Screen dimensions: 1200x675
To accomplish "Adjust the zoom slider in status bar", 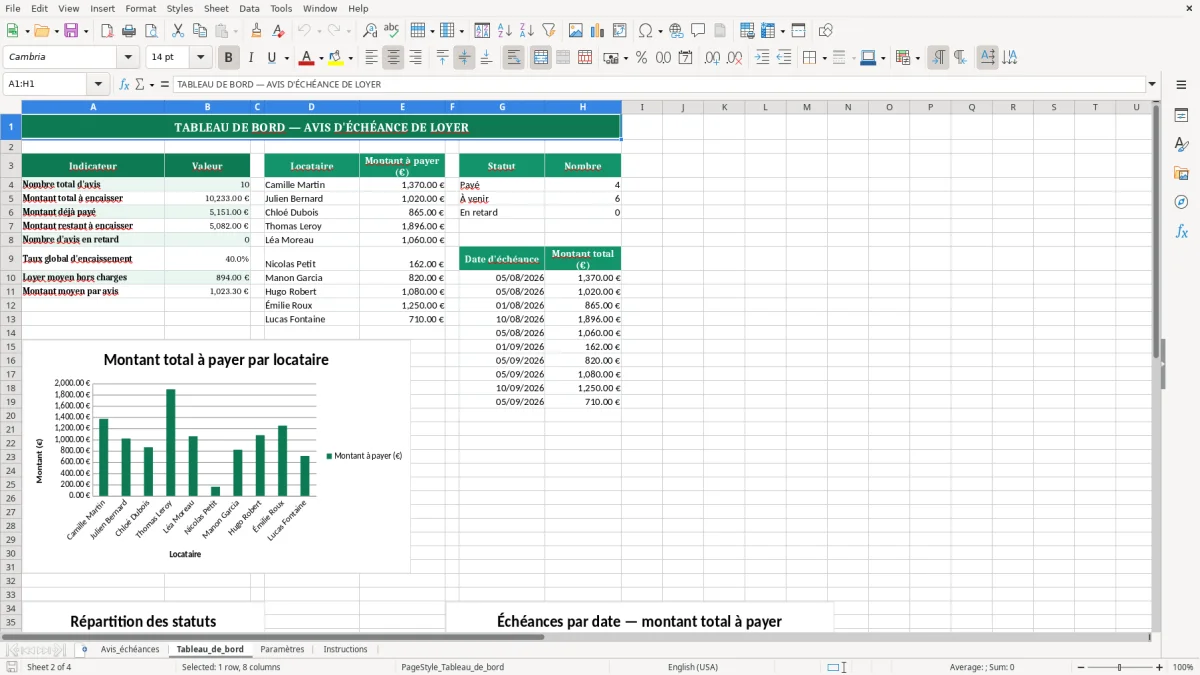I will click(1119, 667).
